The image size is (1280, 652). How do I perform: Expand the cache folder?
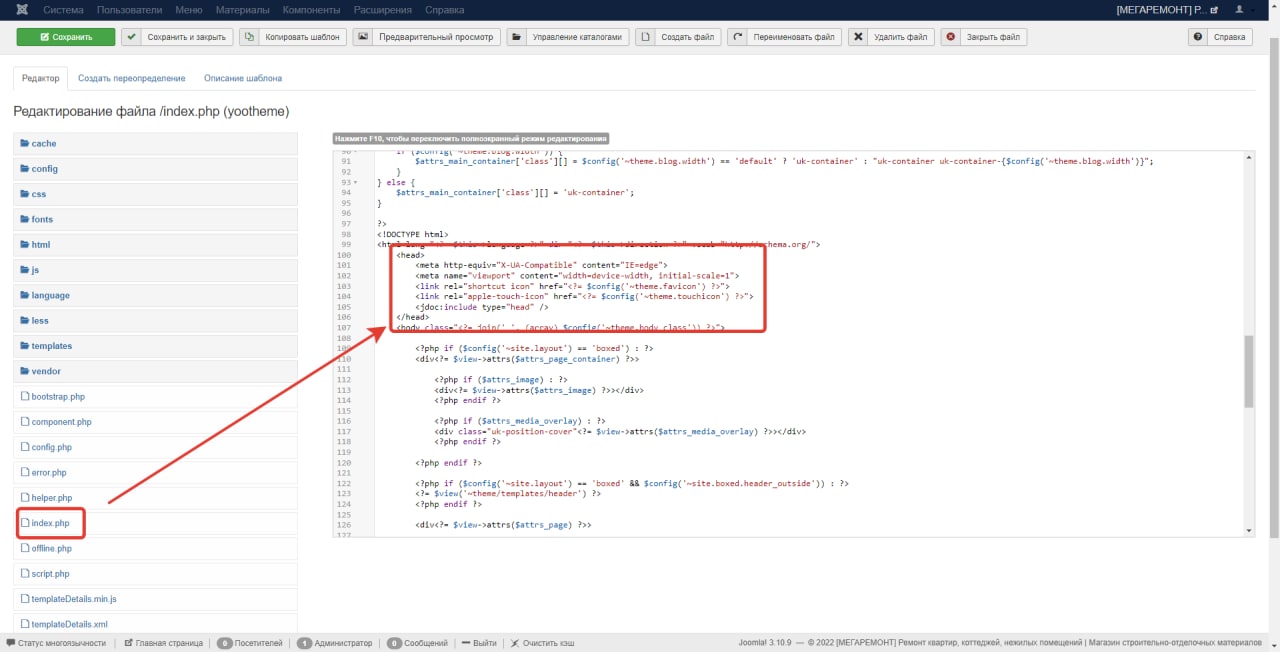155,144
